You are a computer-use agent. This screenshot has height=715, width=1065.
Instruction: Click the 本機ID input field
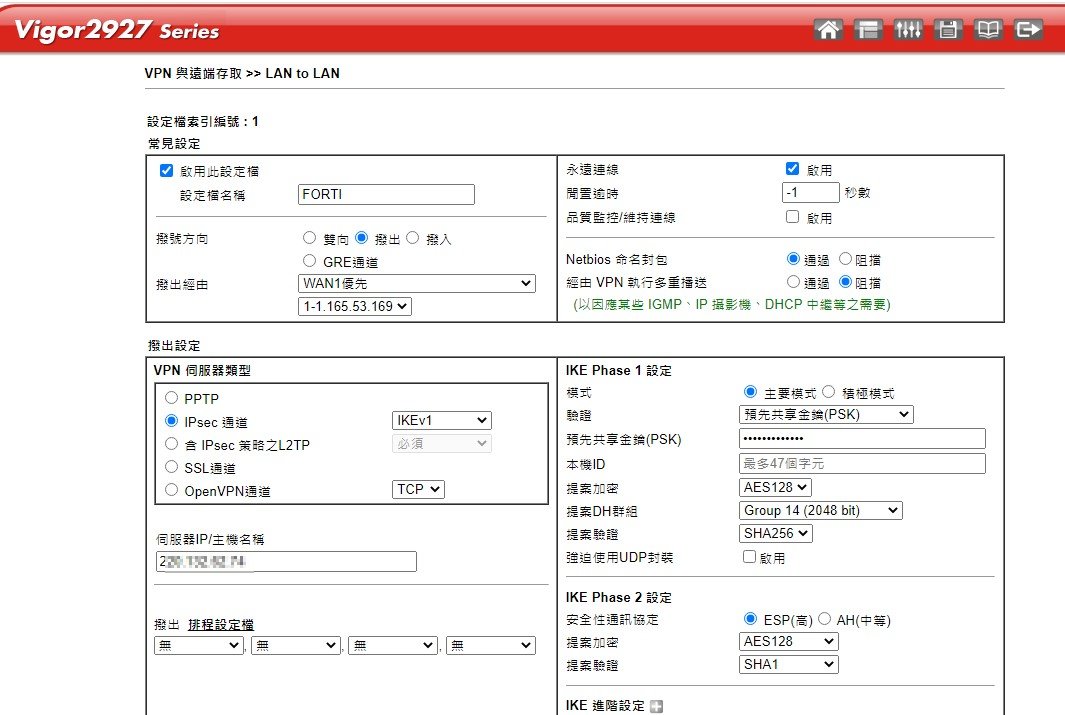[x=861, y=464]
